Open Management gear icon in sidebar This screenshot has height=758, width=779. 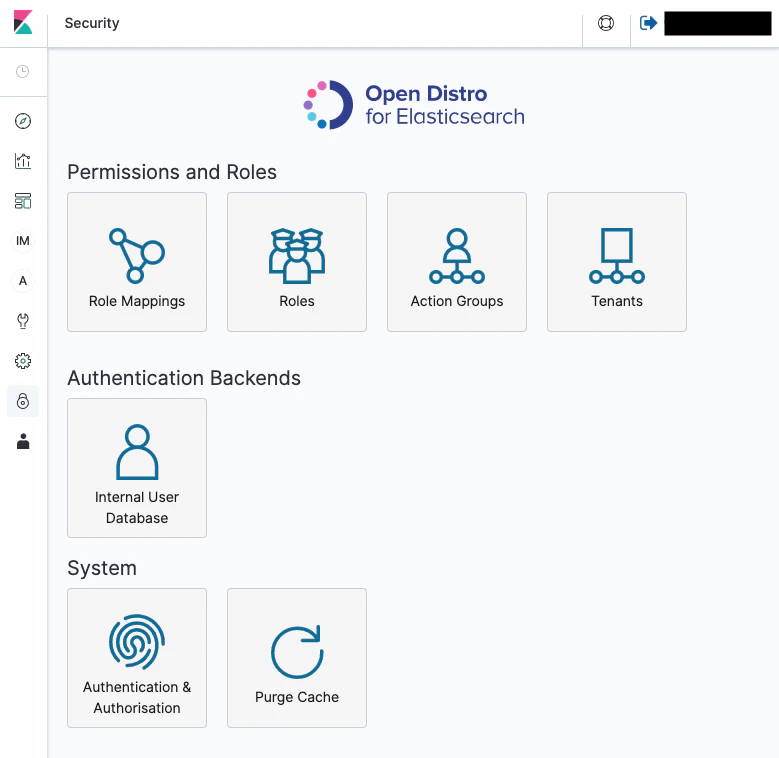pos(23,361)
